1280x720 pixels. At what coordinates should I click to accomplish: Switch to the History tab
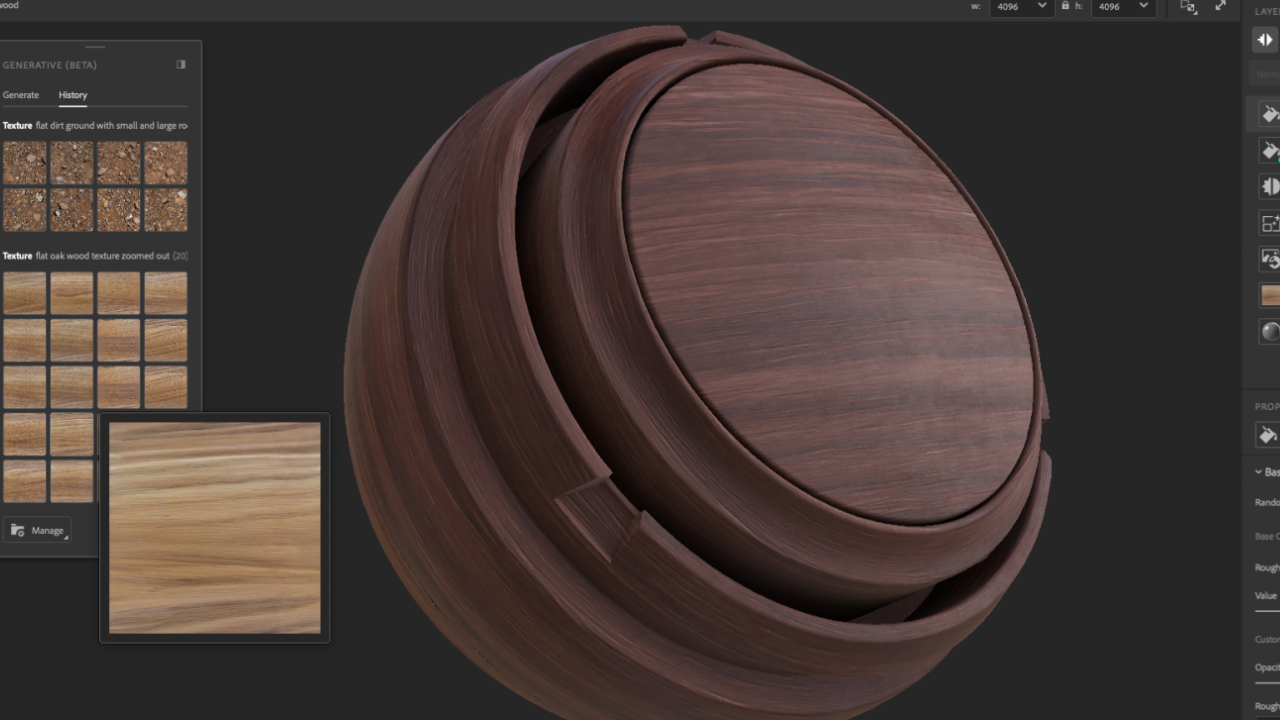[x=72, y=94]
